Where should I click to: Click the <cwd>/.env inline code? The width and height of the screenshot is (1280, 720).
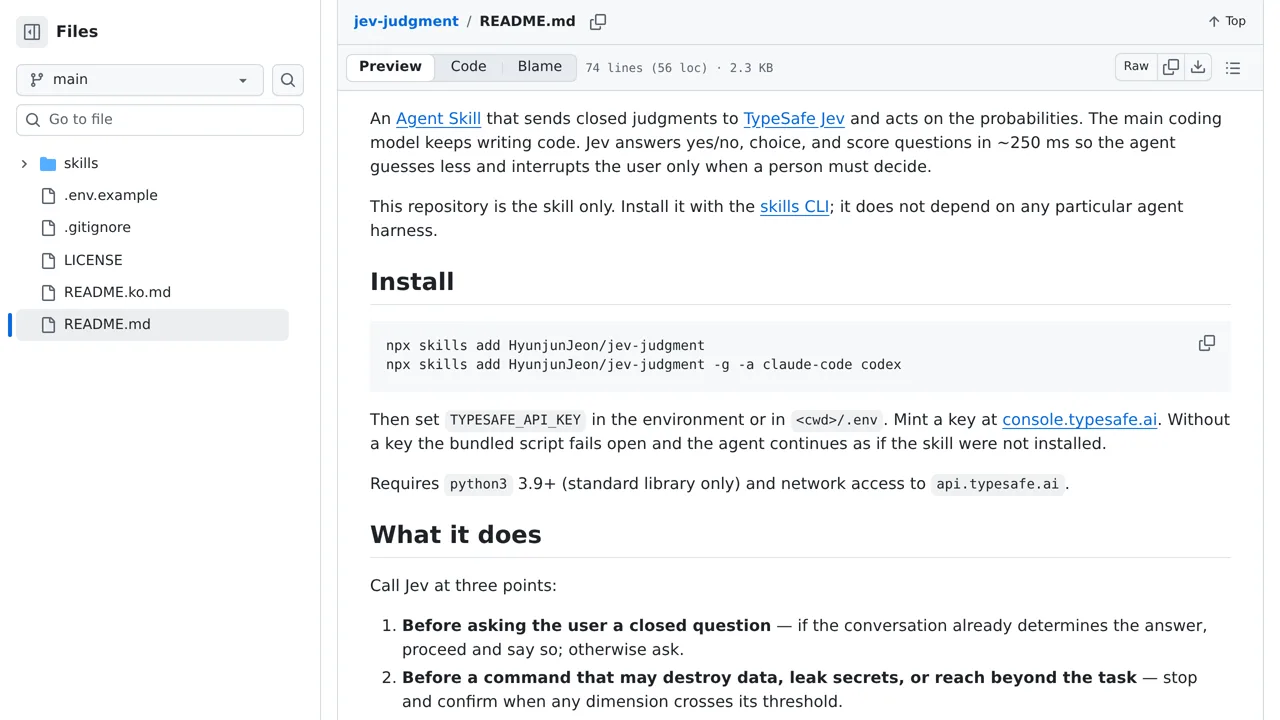pyautogui.click(x=837, y=420)
